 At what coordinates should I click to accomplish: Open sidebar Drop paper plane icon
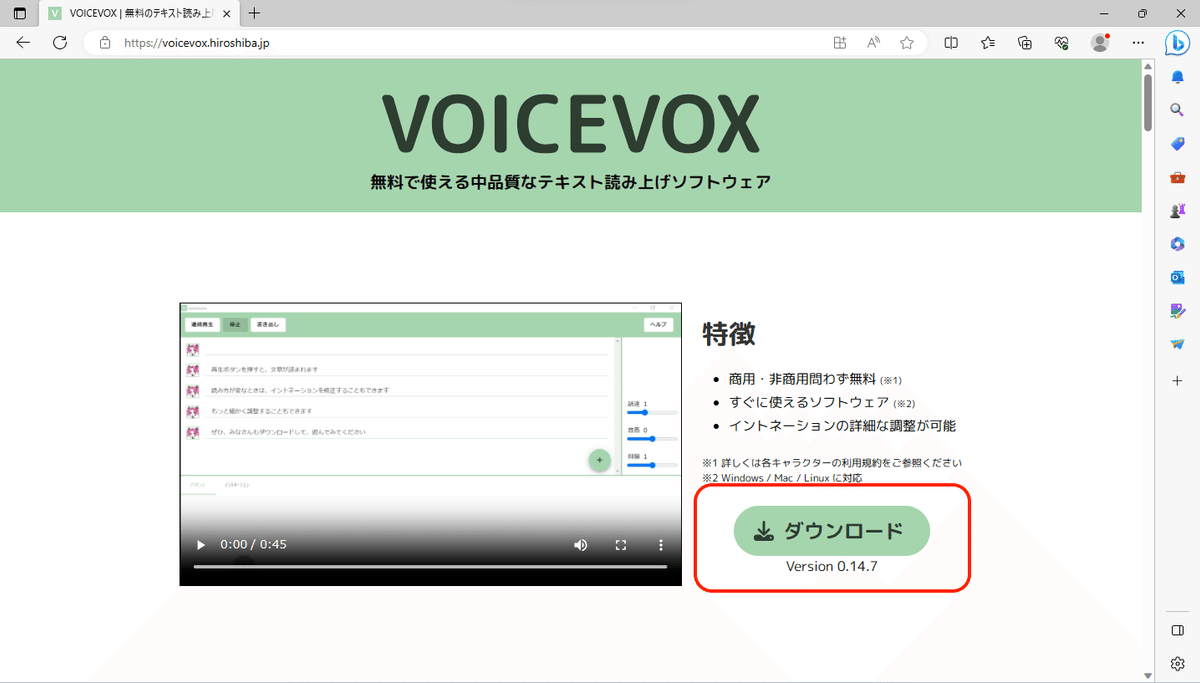pos(1177,344)
